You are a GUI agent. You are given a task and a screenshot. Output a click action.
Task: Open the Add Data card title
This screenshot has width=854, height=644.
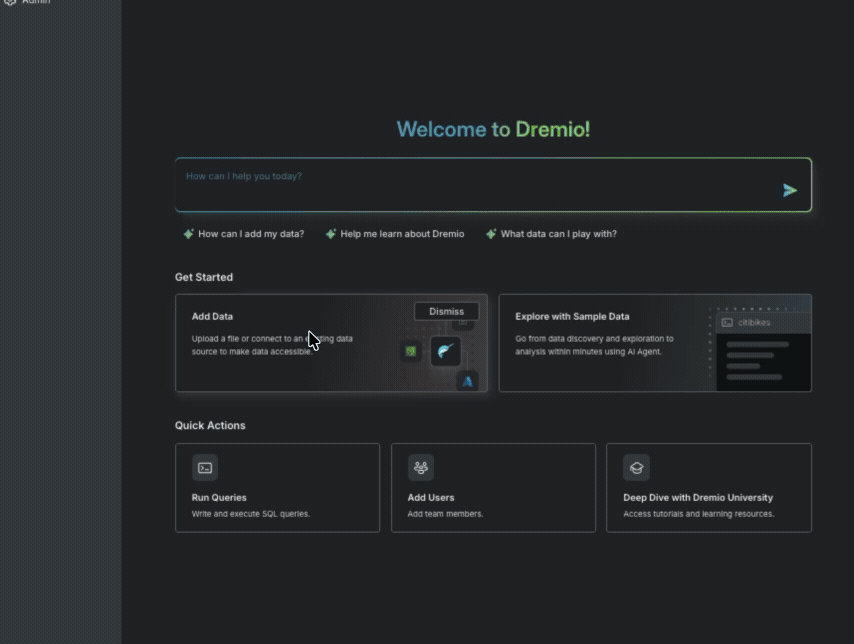pyautogui.click(x=212, y=317)
